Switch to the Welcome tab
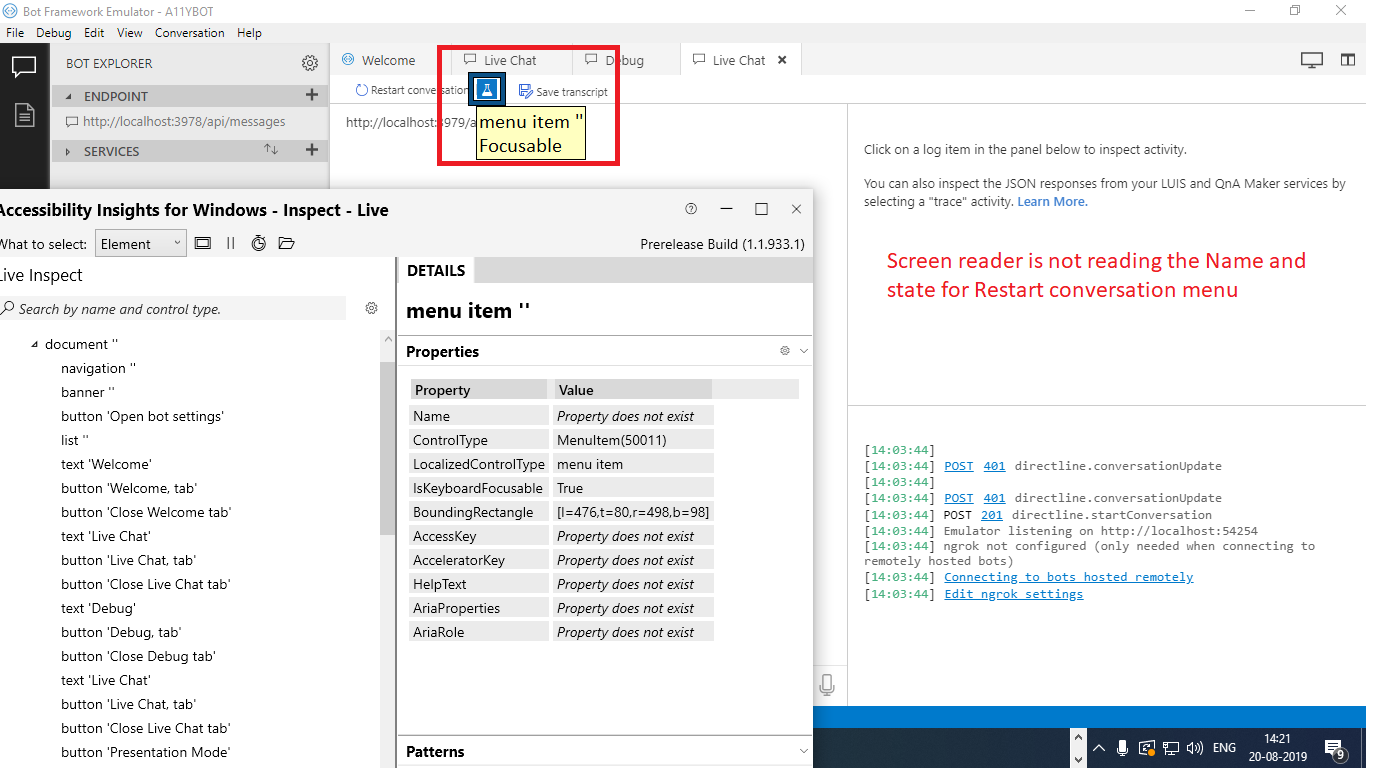This screenshot has height=782, width=1384. point(387,60)
